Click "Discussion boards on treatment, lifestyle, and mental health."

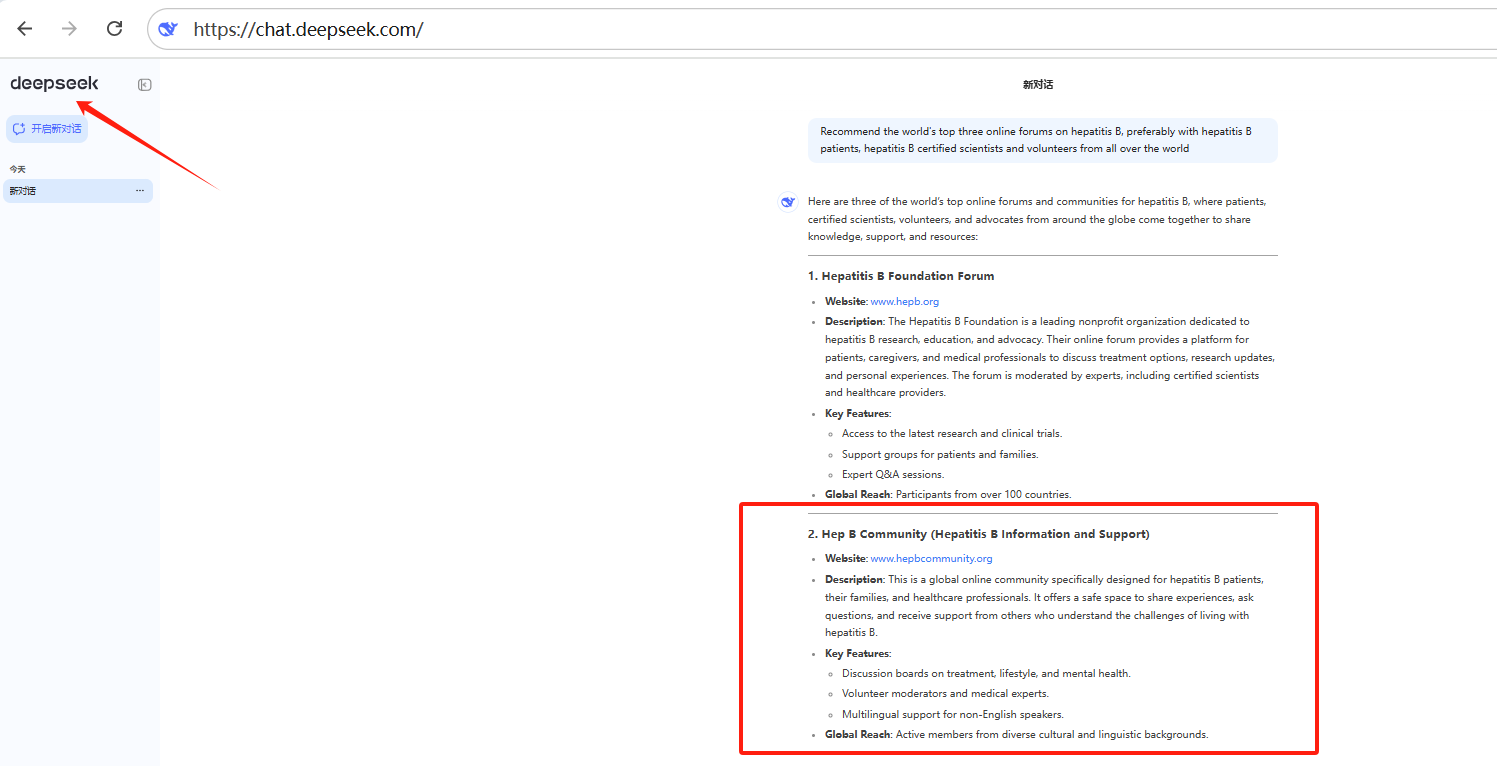pyautogui.click(x=986, y=674)
